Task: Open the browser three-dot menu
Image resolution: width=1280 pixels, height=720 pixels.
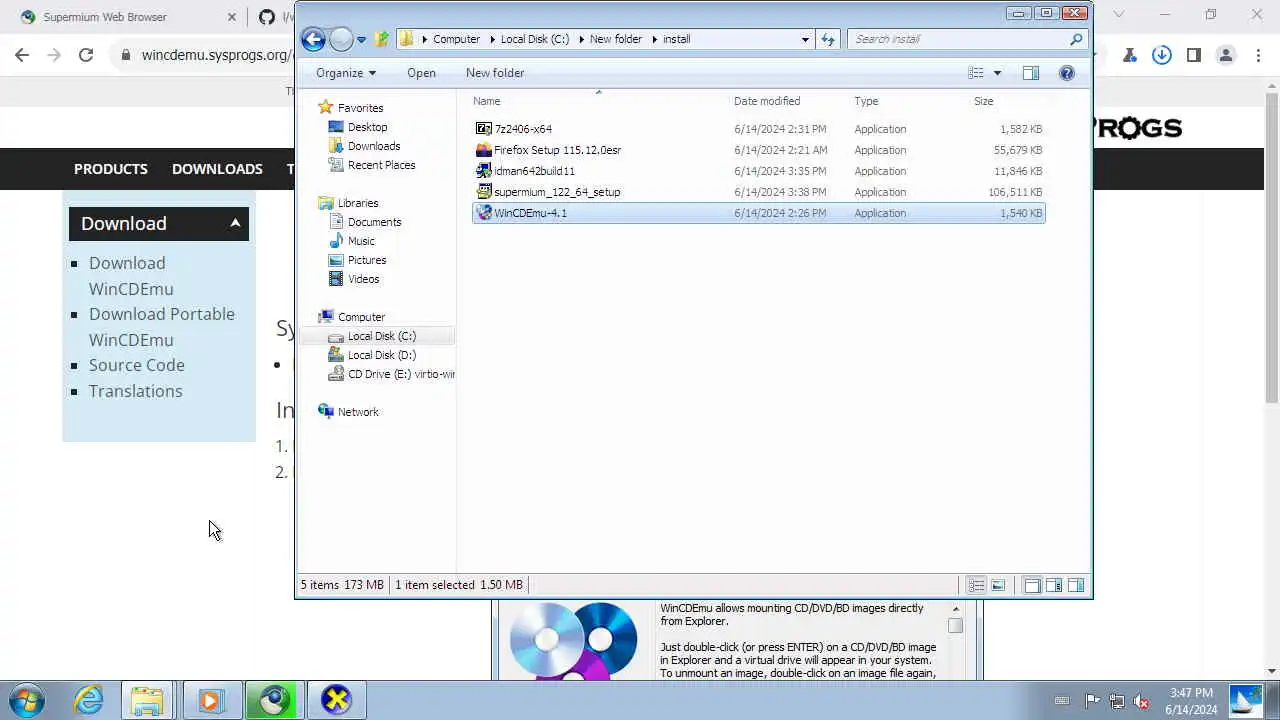Action: pos(1258,55)
